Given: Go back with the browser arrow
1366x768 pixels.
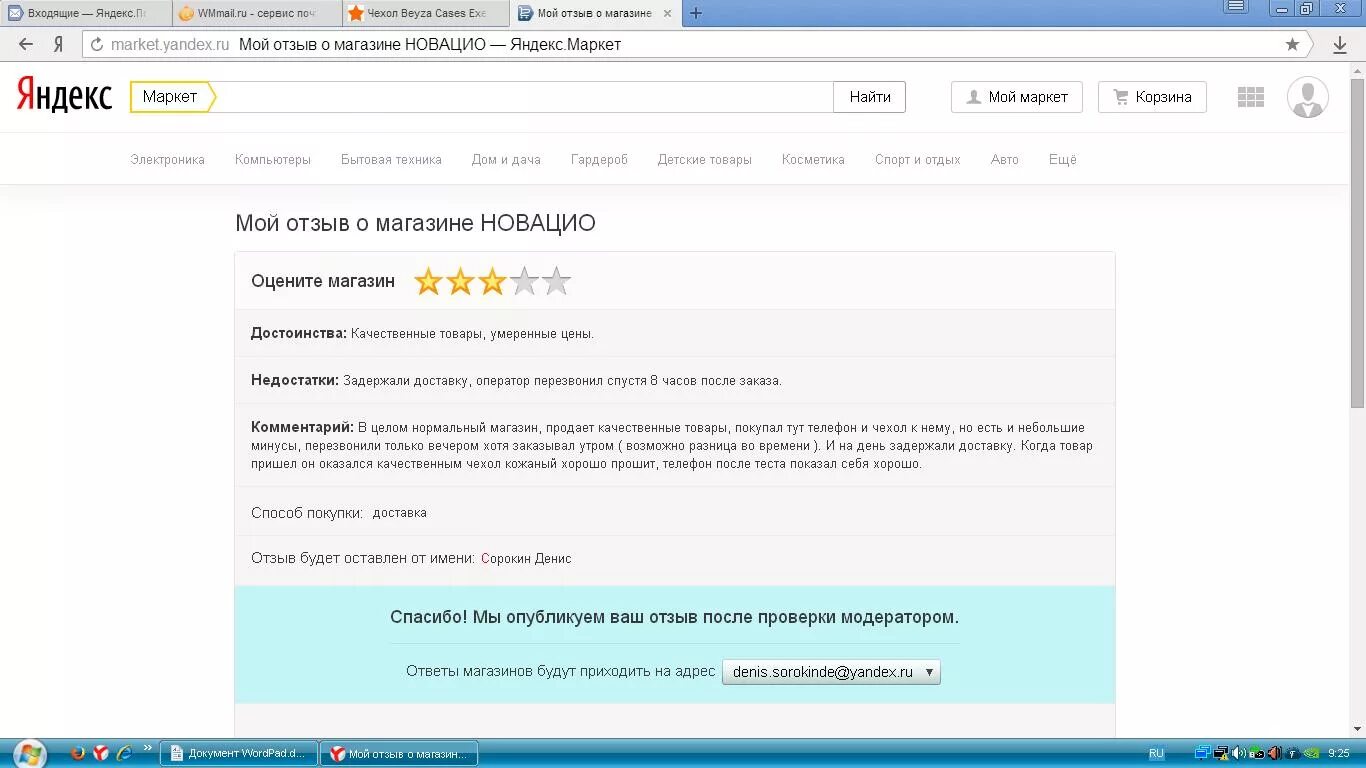Looking at the screenshot, I should tap(26, 44).
